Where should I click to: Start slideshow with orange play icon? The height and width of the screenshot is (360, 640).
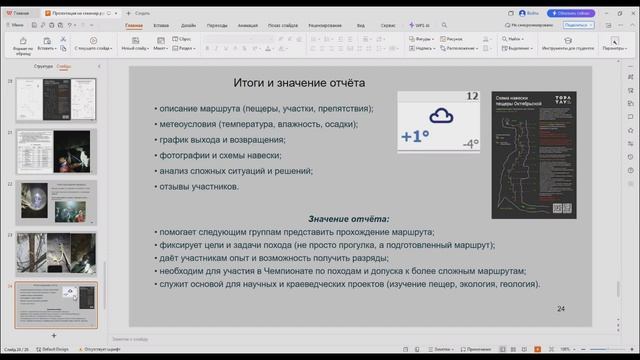tap(538, 349)
